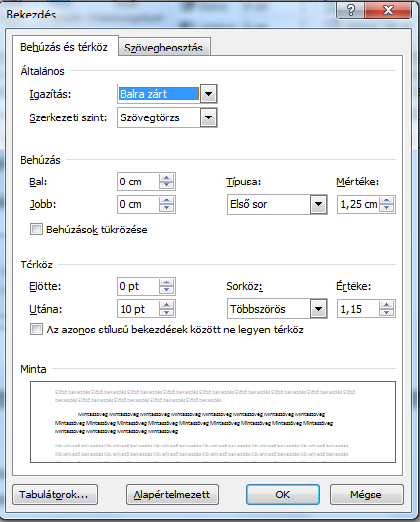Decrease the Jobb indent value
This screenshot has width=420, height=522.
(x=167, y=208)
